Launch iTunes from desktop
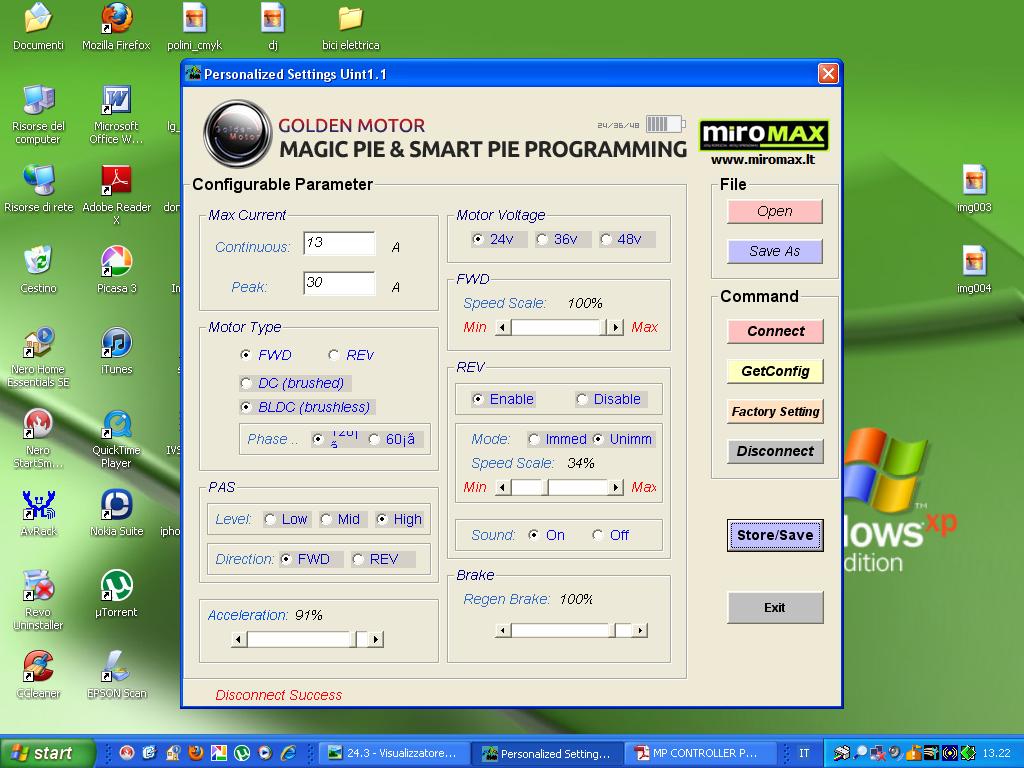 (x=116, y=351)
